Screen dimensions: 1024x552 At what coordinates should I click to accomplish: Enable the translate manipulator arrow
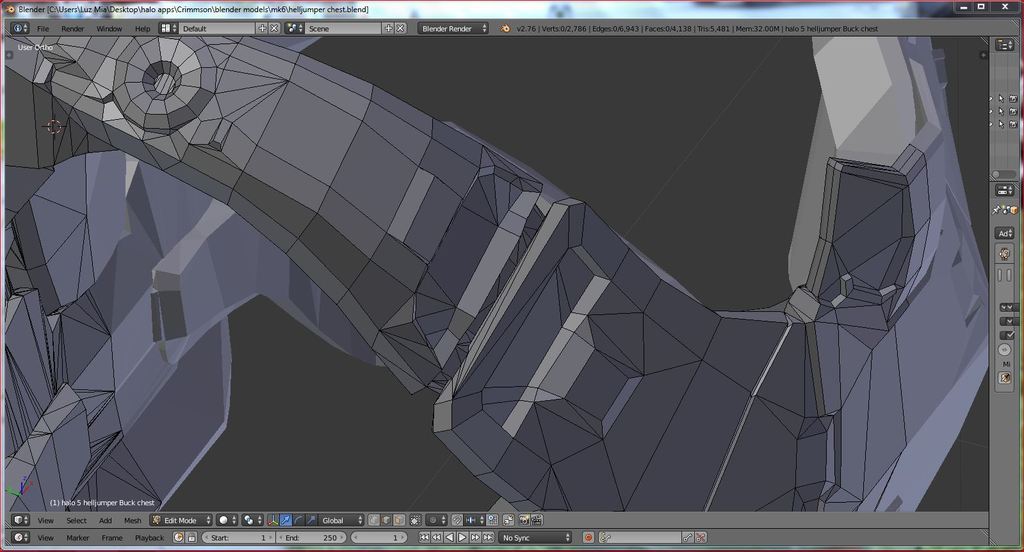[x=286, y=520]
